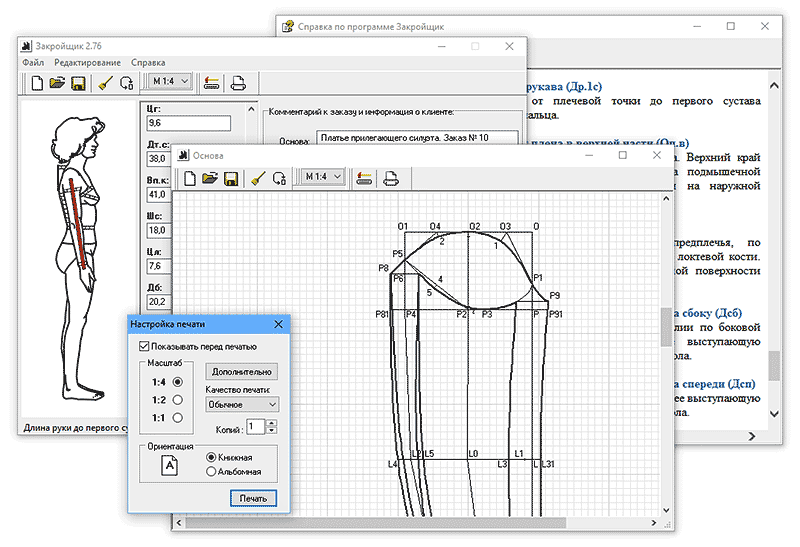Image resolution: width=800 pixels, height=547 pixels.
Task: Choose Альбомная orientation
Action: [211, 471]
